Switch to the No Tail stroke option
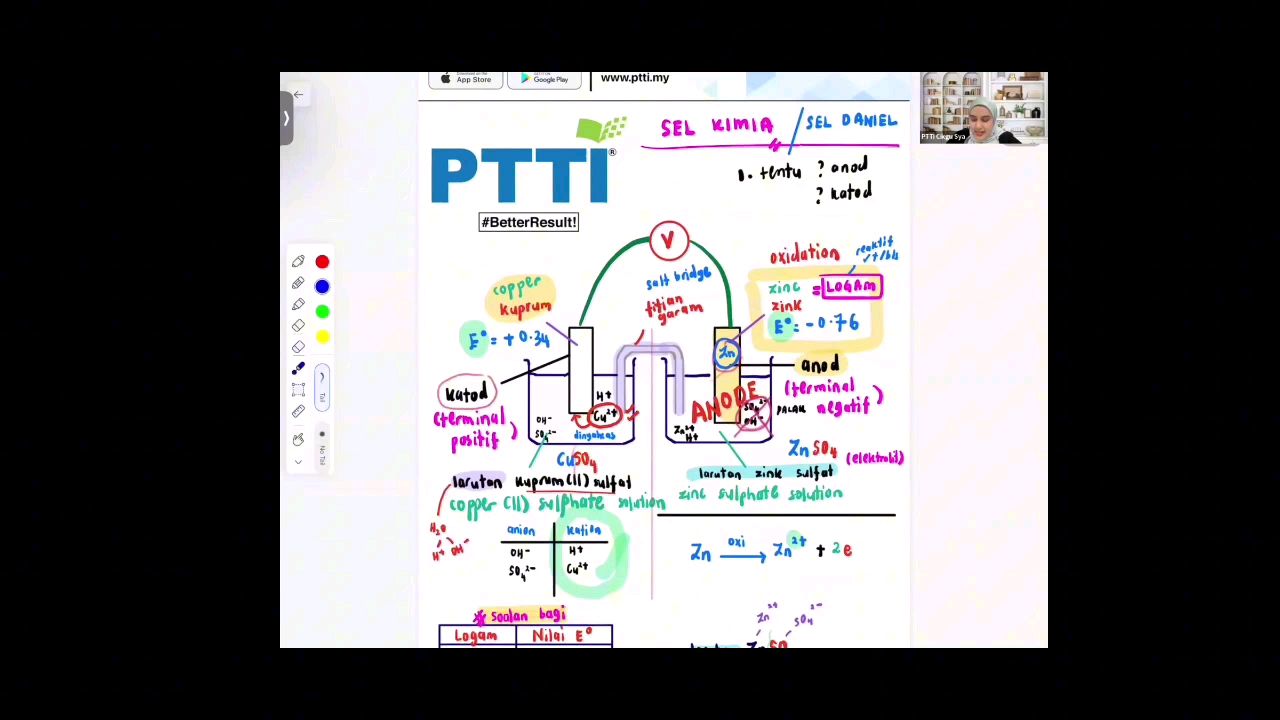Image resolution: width=1280 pixels, height=720 pixels. point(322,447)
